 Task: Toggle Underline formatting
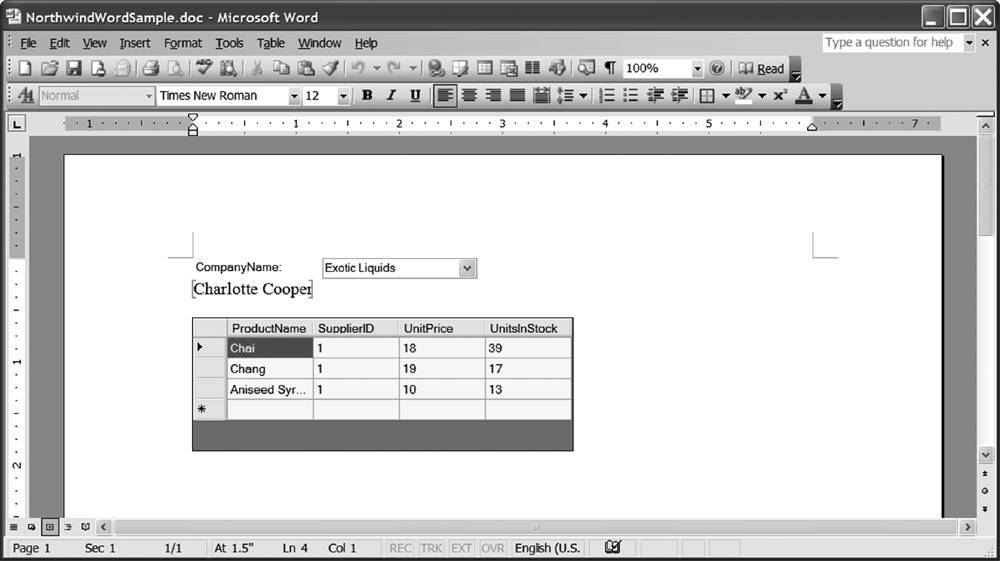415,96
